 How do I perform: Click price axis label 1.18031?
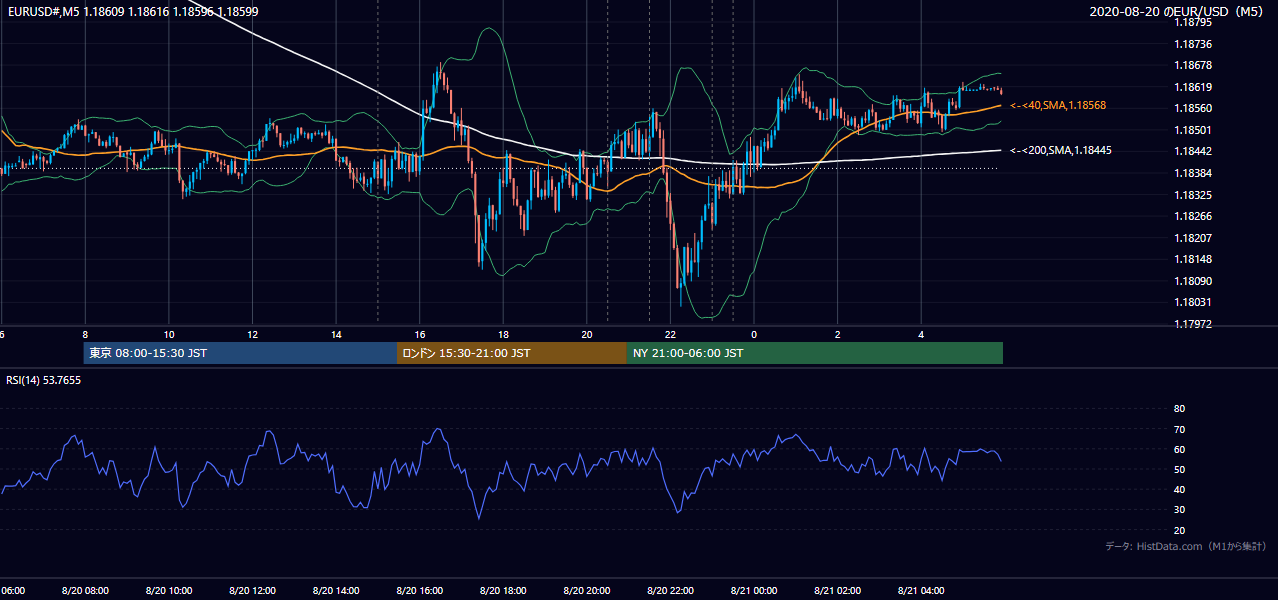pyautogui.click(x=1193, y=302)
